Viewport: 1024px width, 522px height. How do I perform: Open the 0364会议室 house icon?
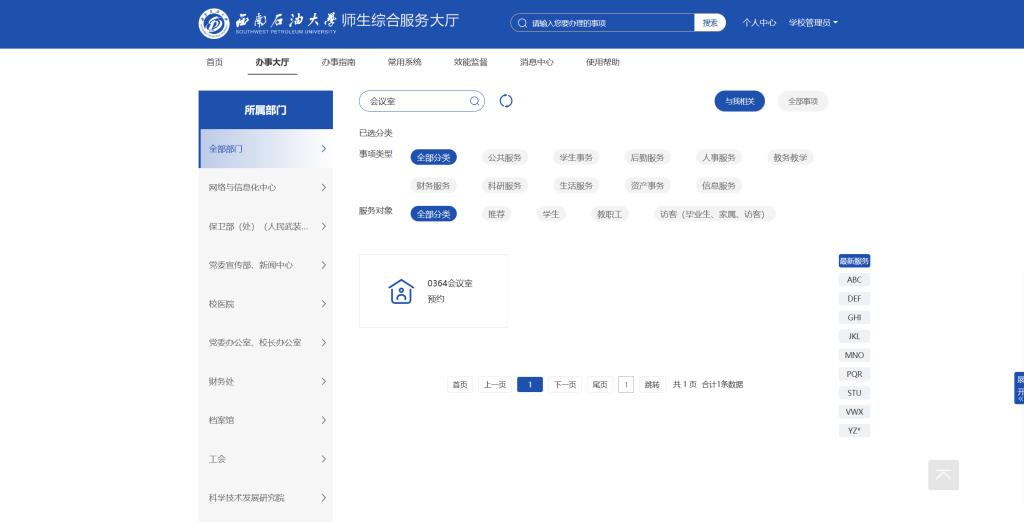coord(401,291)
